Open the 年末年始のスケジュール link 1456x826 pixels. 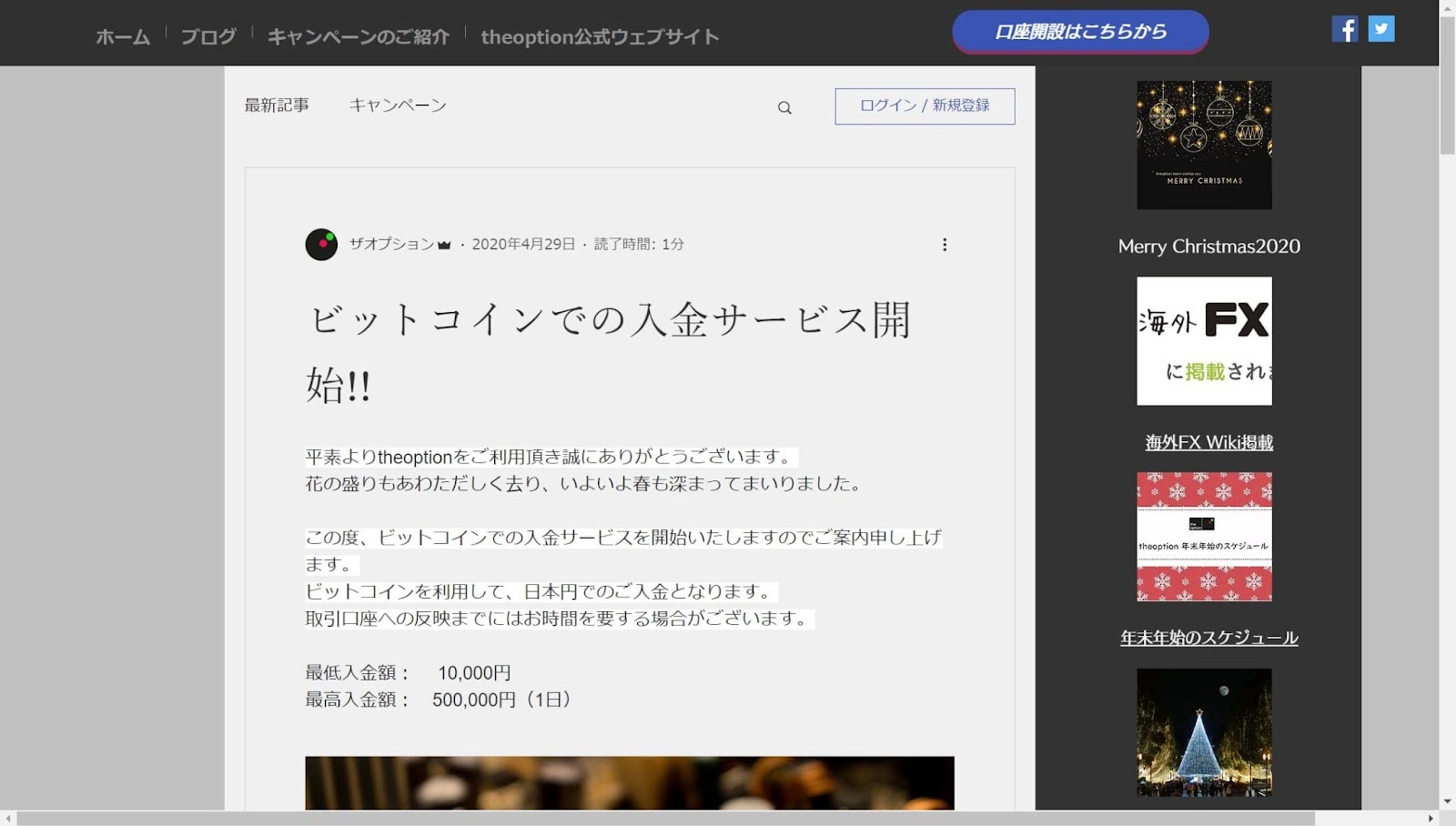[x=1209, y=638]
